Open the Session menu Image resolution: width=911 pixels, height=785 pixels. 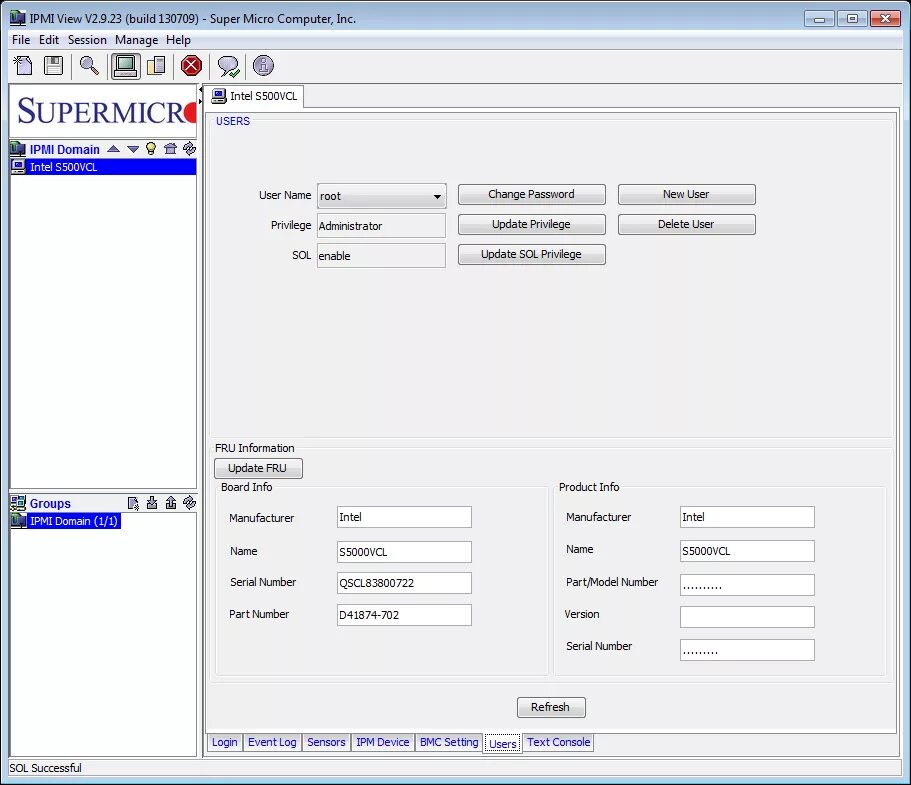[87, 40]
